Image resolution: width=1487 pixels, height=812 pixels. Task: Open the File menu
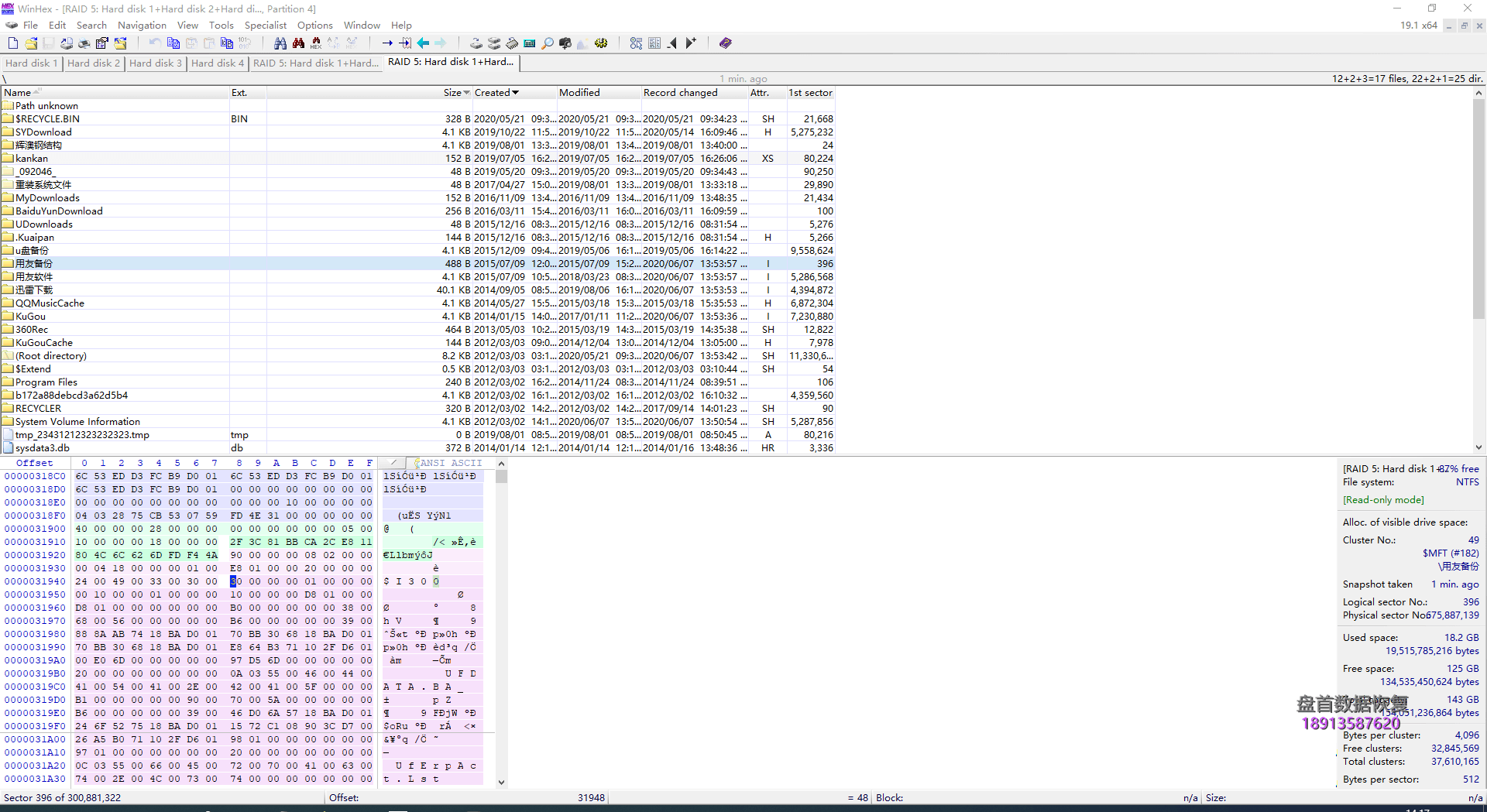pyautogui.click(x=30, y=26)
